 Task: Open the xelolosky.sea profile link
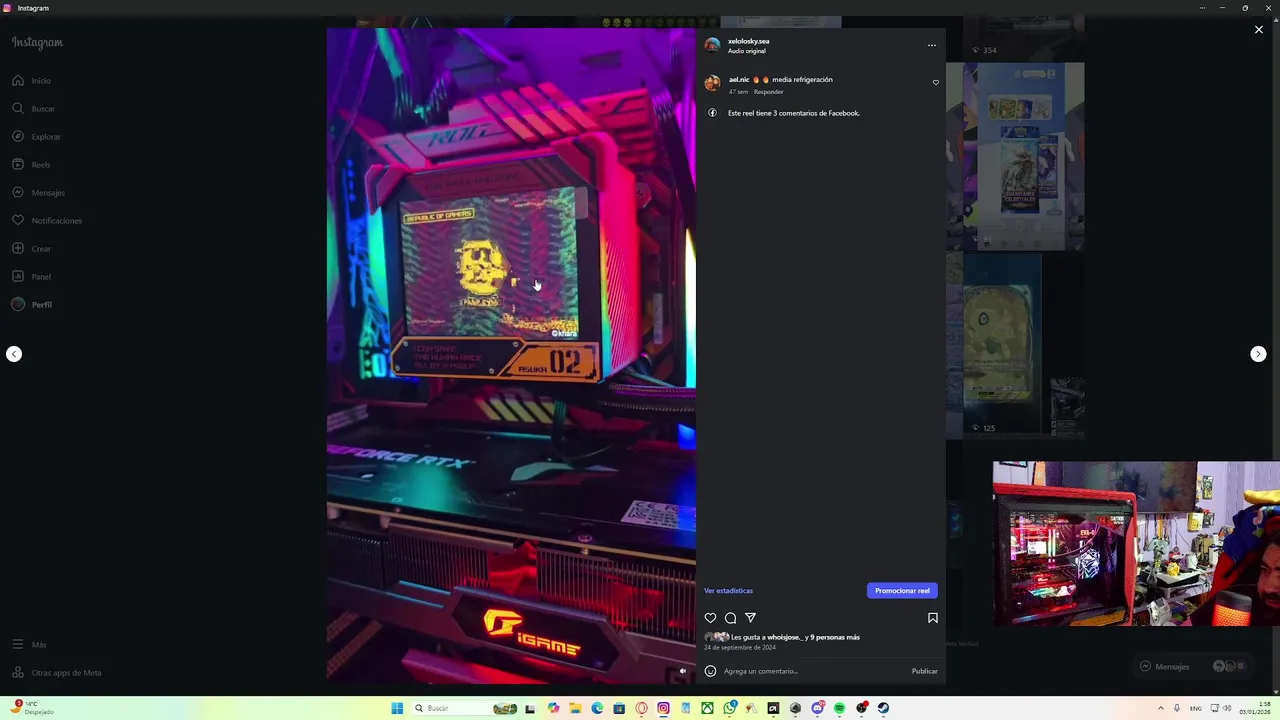(x=748, y=41)
